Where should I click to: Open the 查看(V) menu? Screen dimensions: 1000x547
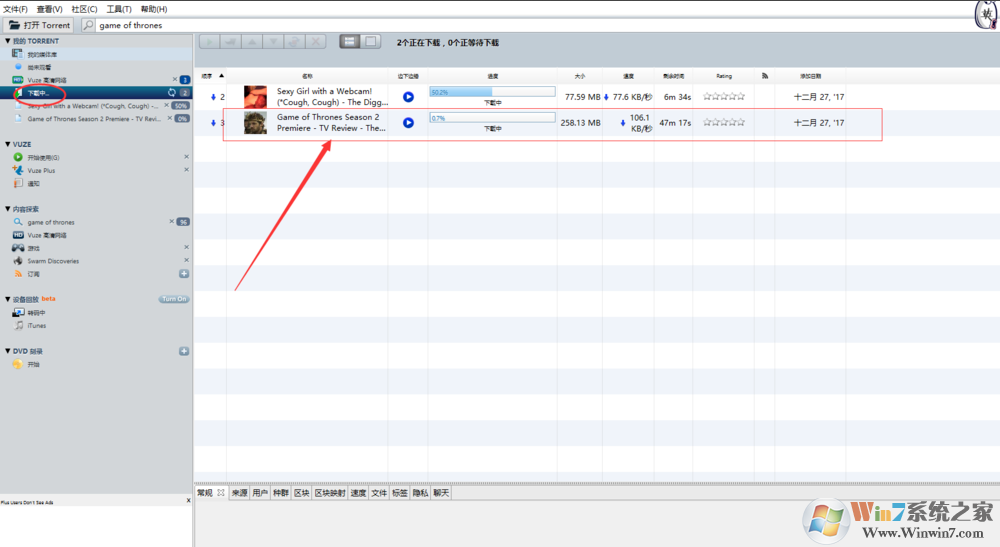click(x=49, y=9)
